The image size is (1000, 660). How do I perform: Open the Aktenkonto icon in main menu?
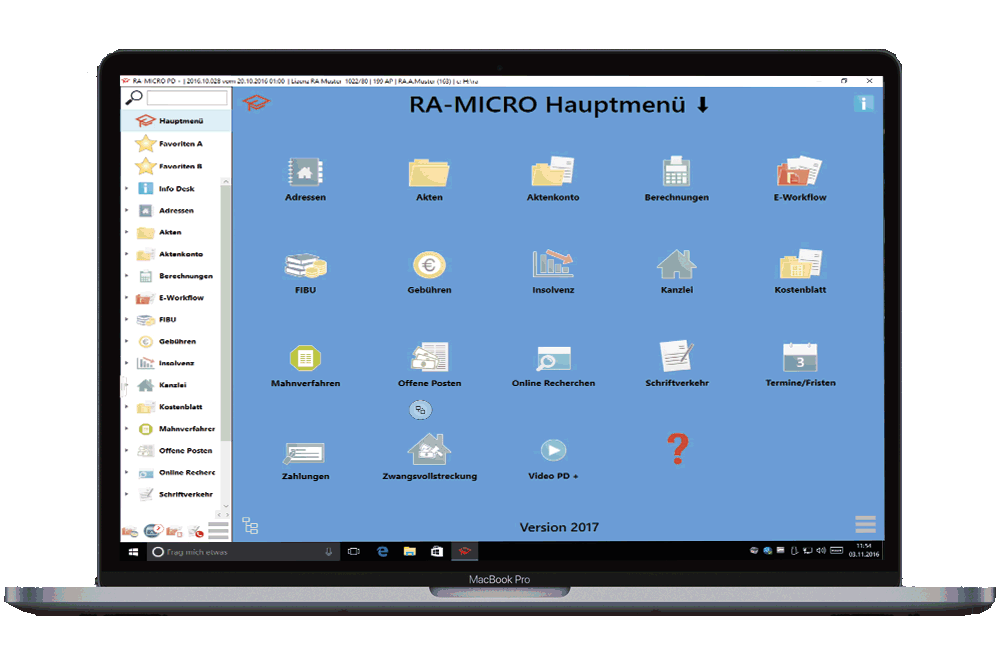click(x=552, y=172)
